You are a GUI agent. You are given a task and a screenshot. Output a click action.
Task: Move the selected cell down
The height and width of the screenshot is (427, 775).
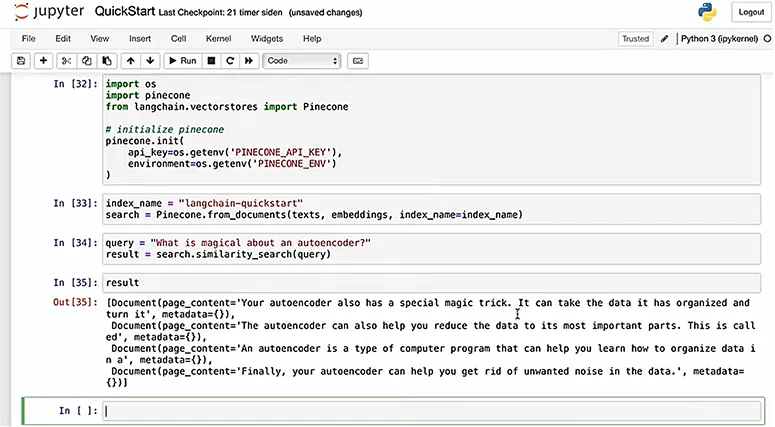click(x=150, y=61)
